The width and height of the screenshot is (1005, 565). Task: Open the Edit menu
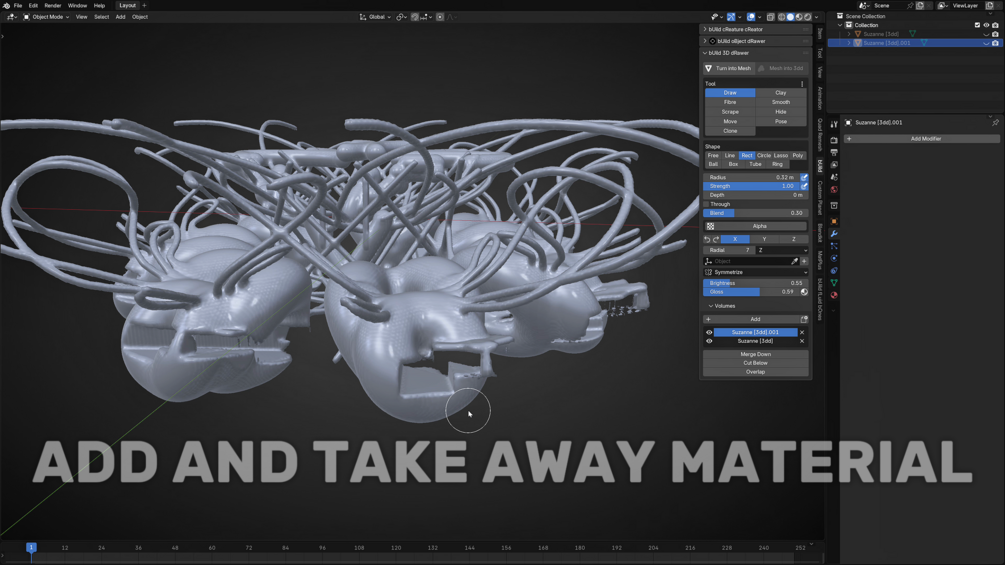click(x=33, y=5)
